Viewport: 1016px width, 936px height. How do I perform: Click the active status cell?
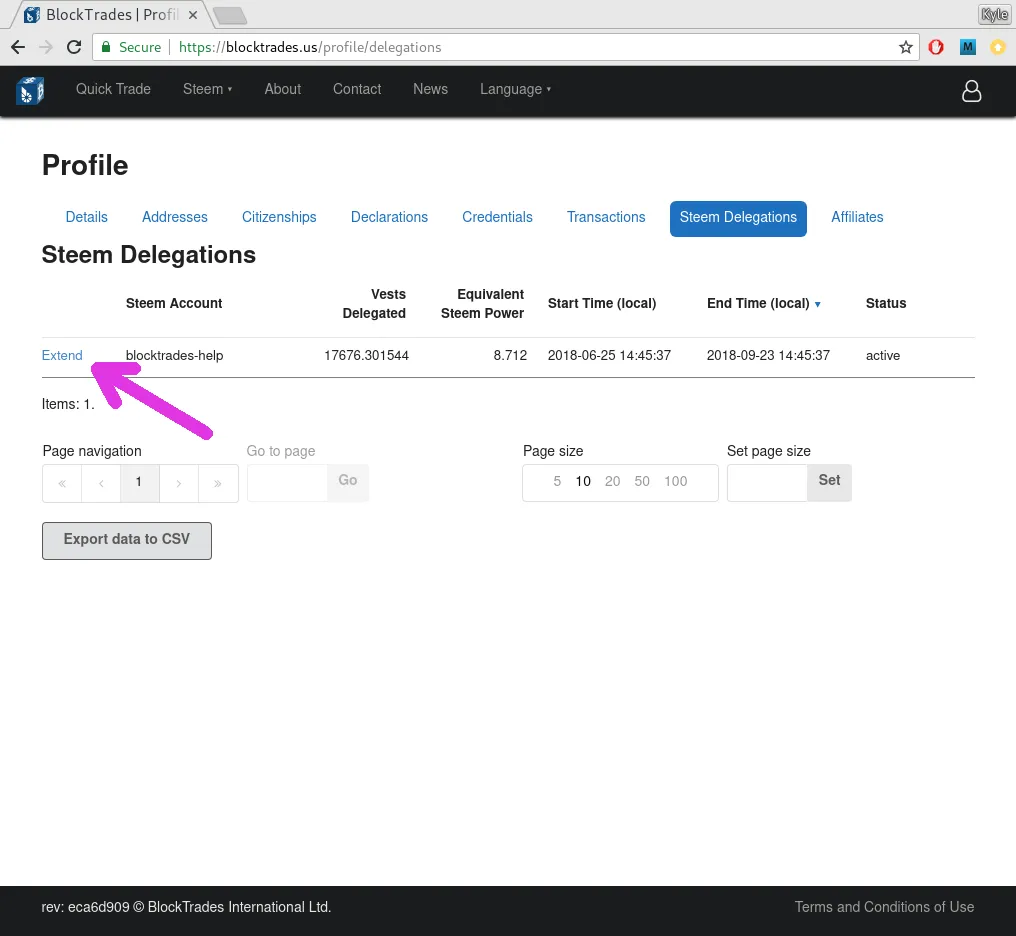[x=883, y=355]
